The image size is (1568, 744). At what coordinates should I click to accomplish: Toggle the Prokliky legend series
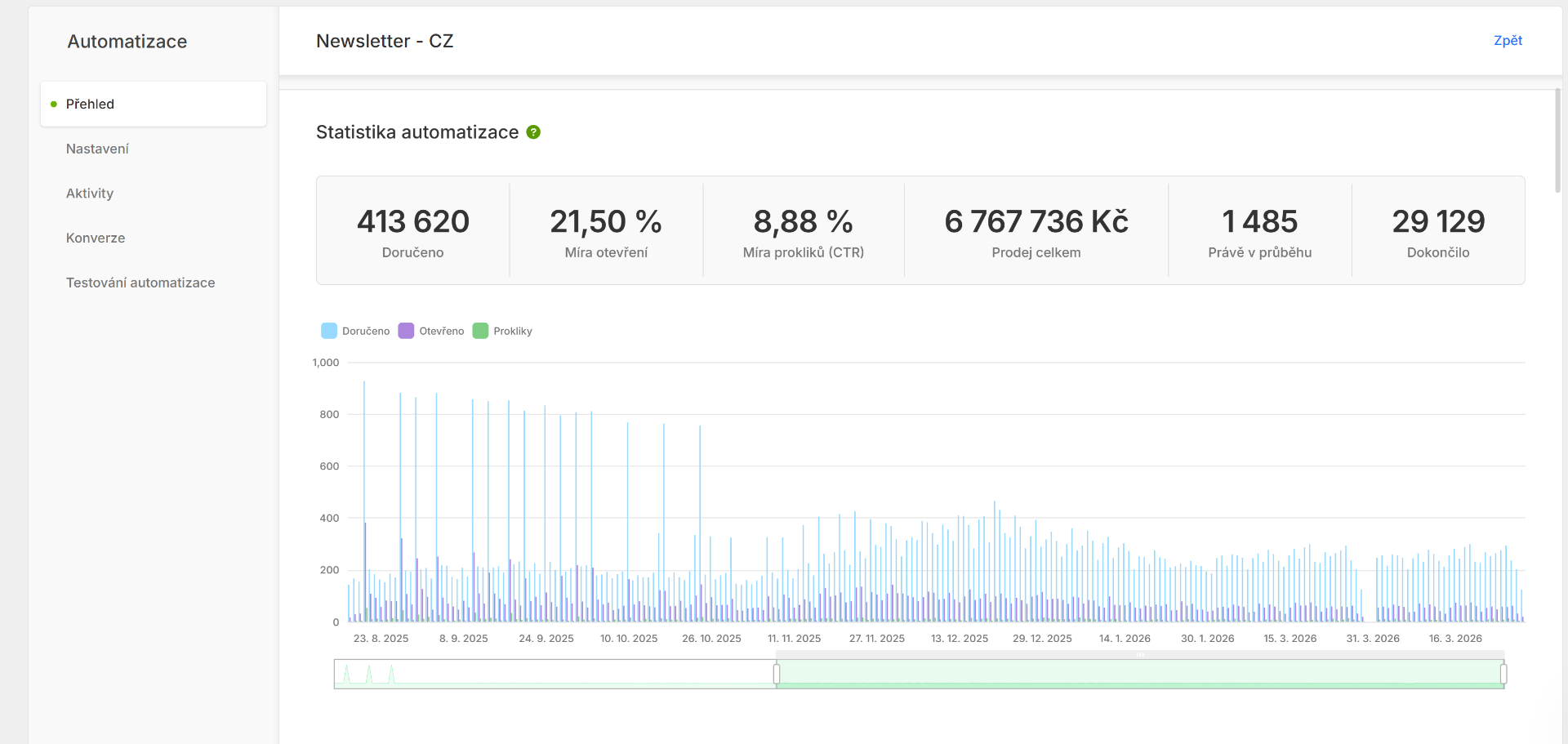(503, 331)
